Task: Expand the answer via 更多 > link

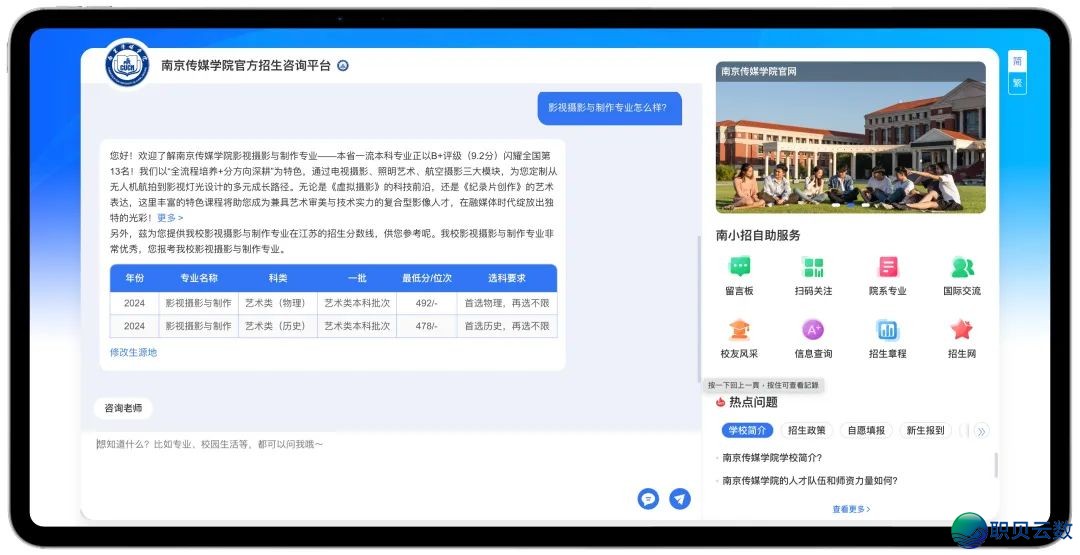Action: click(170, 218)
